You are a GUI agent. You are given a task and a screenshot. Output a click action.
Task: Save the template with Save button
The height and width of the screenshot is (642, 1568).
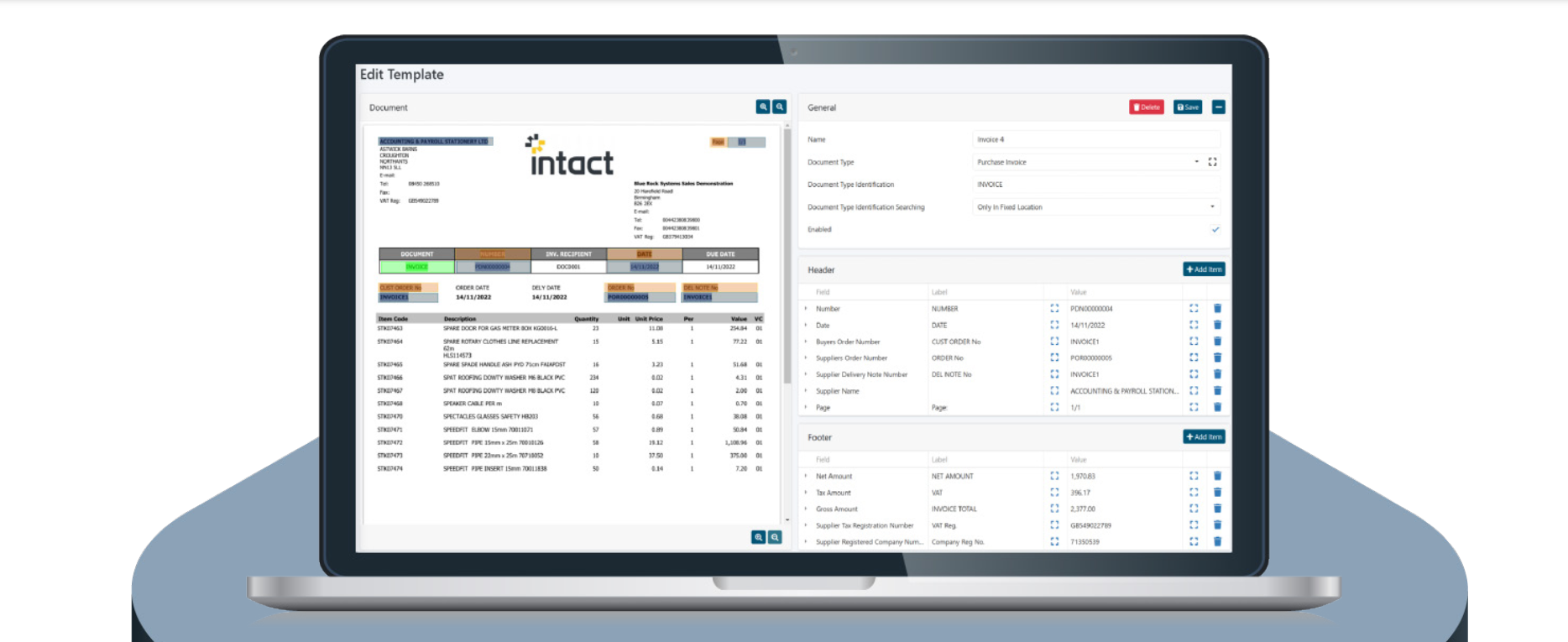coord(1187,107)
